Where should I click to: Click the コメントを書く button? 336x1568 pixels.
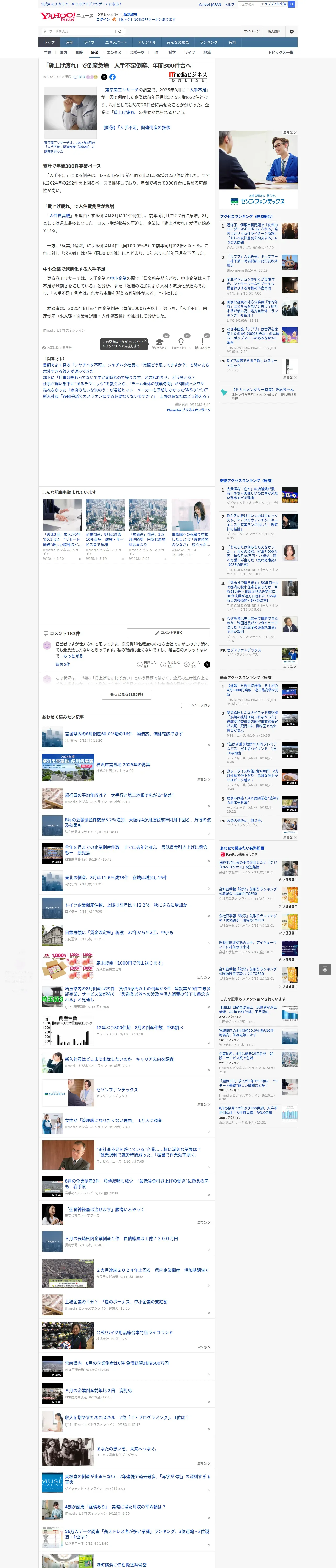click(x=168, y=633)
